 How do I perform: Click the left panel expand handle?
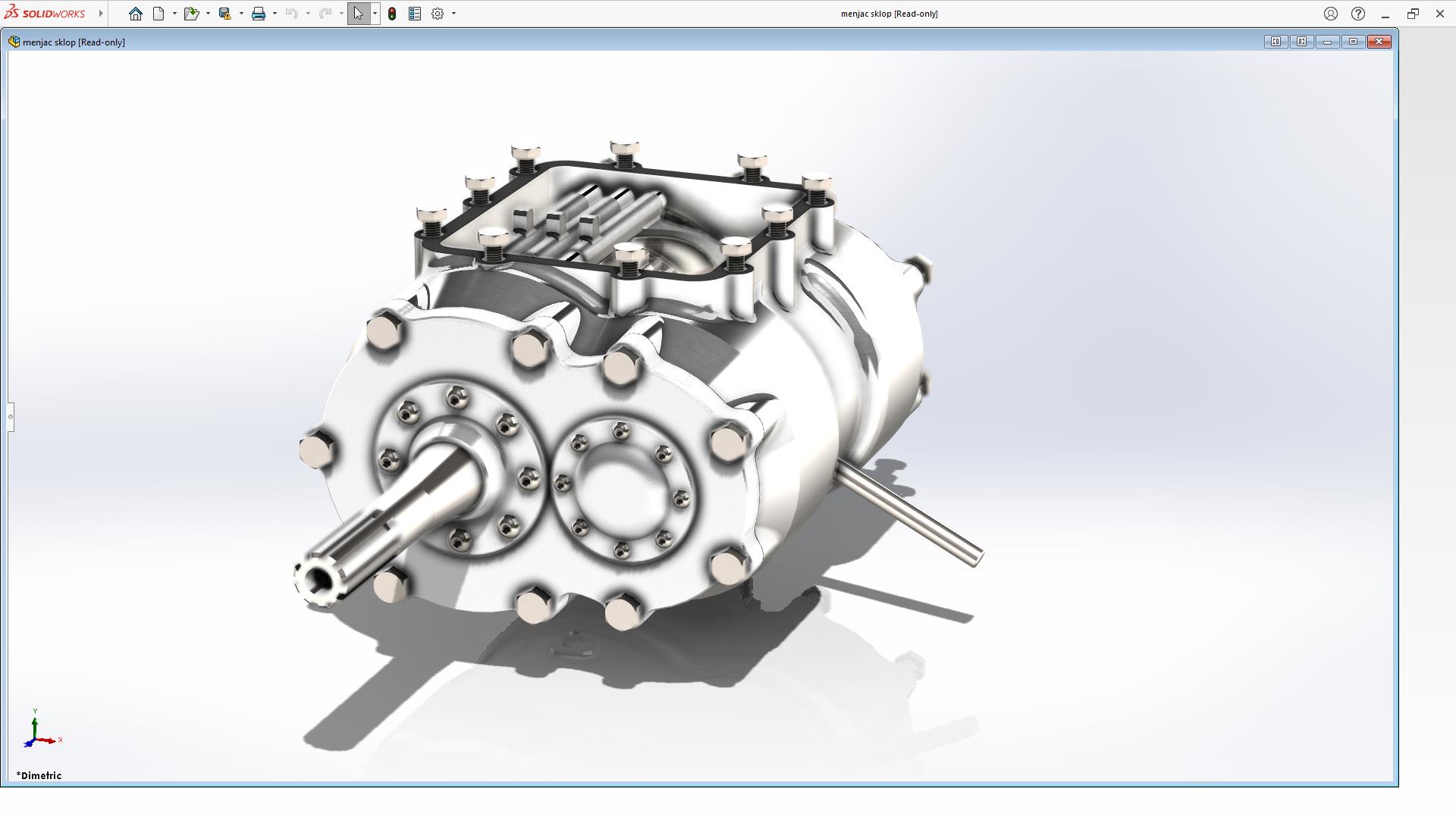11,417
